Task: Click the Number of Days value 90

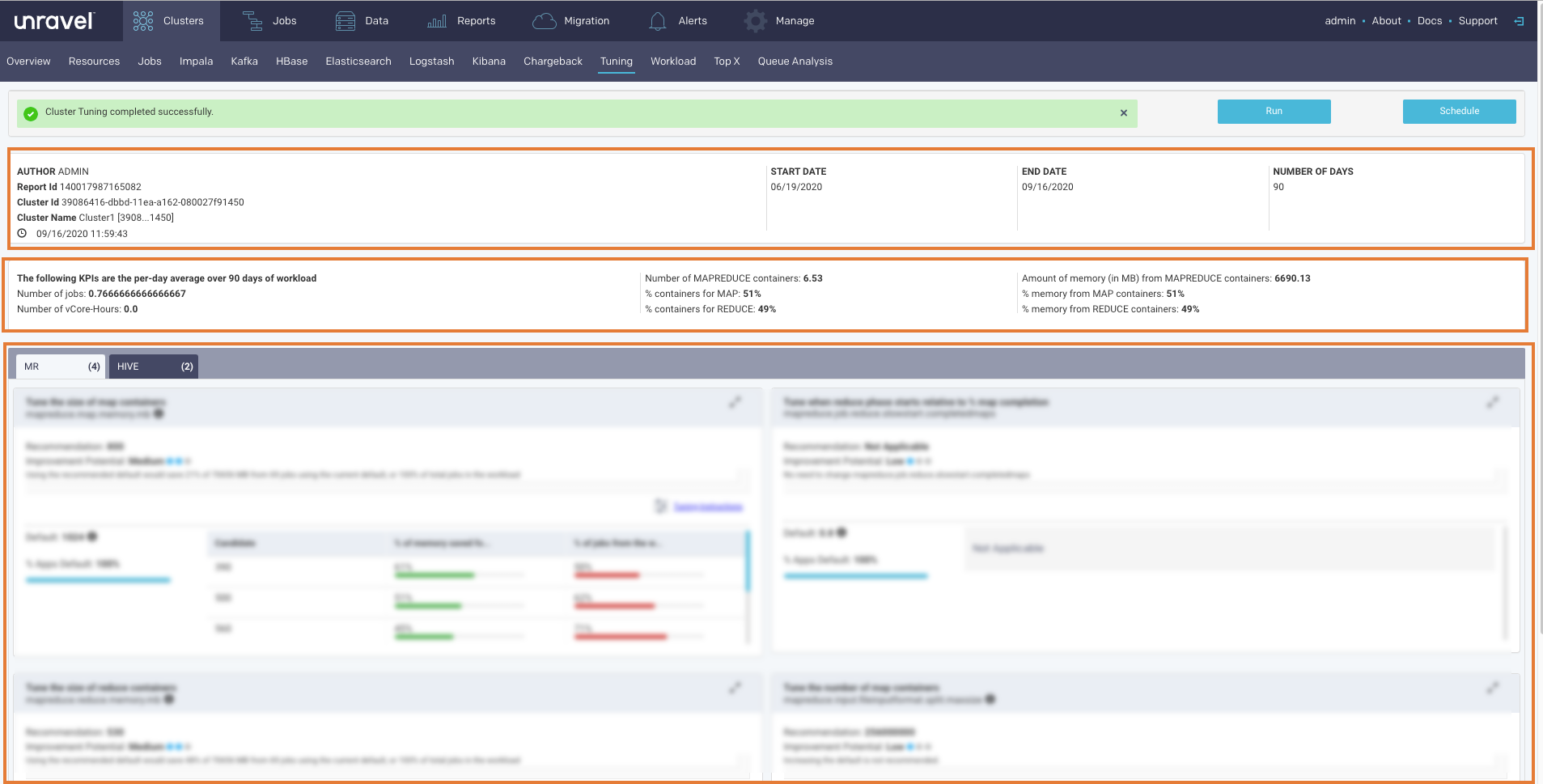Action: click(x=1278, y=187)
